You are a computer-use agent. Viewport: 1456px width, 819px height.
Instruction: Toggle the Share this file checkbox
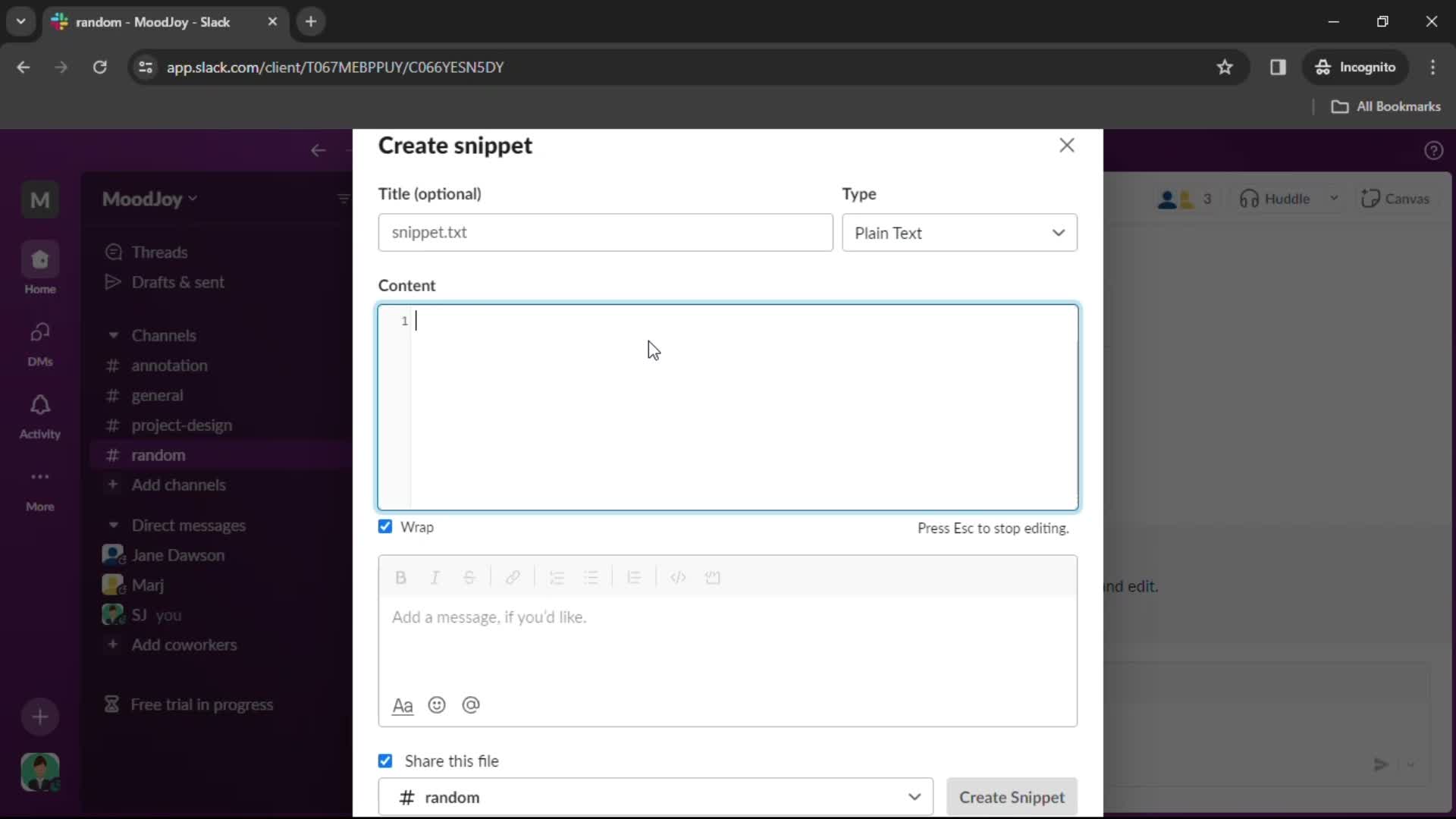384,761
